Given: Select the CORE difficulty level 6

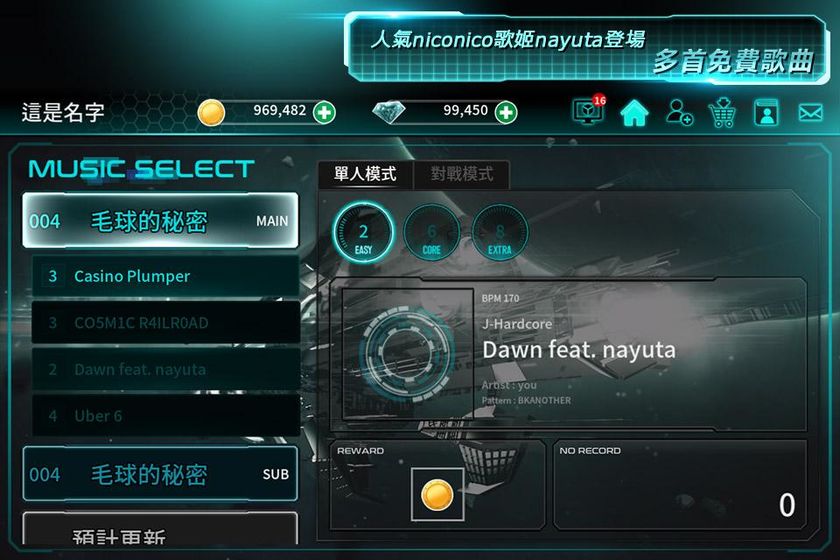Looking at the screenshot, I should (432, 232).
